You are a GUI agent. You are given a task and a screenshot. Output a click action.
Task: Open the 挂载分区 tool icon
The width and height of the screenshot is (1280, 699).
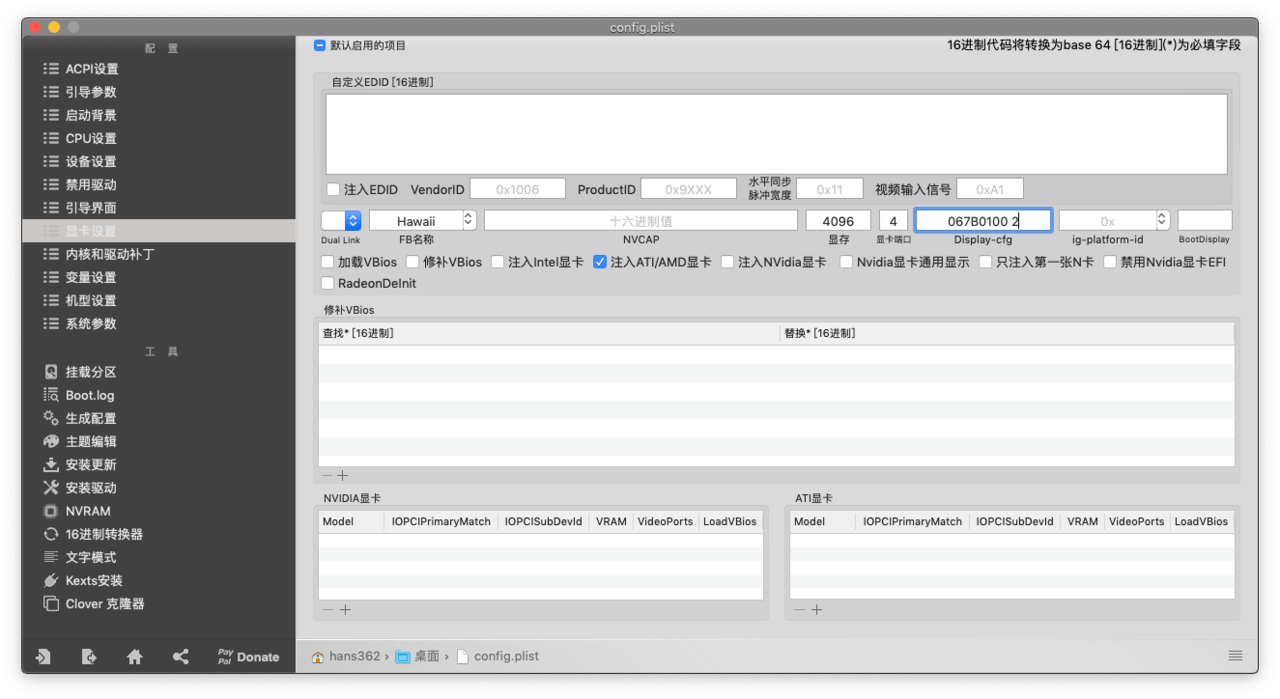pyautogui.click(x=51, y=372)
